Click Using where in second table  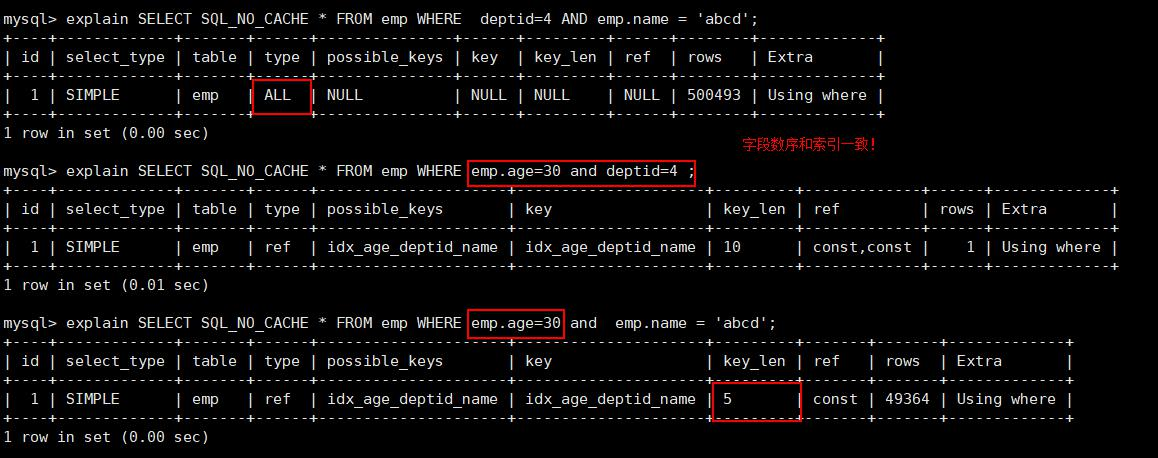click(x=1051, y=247)
